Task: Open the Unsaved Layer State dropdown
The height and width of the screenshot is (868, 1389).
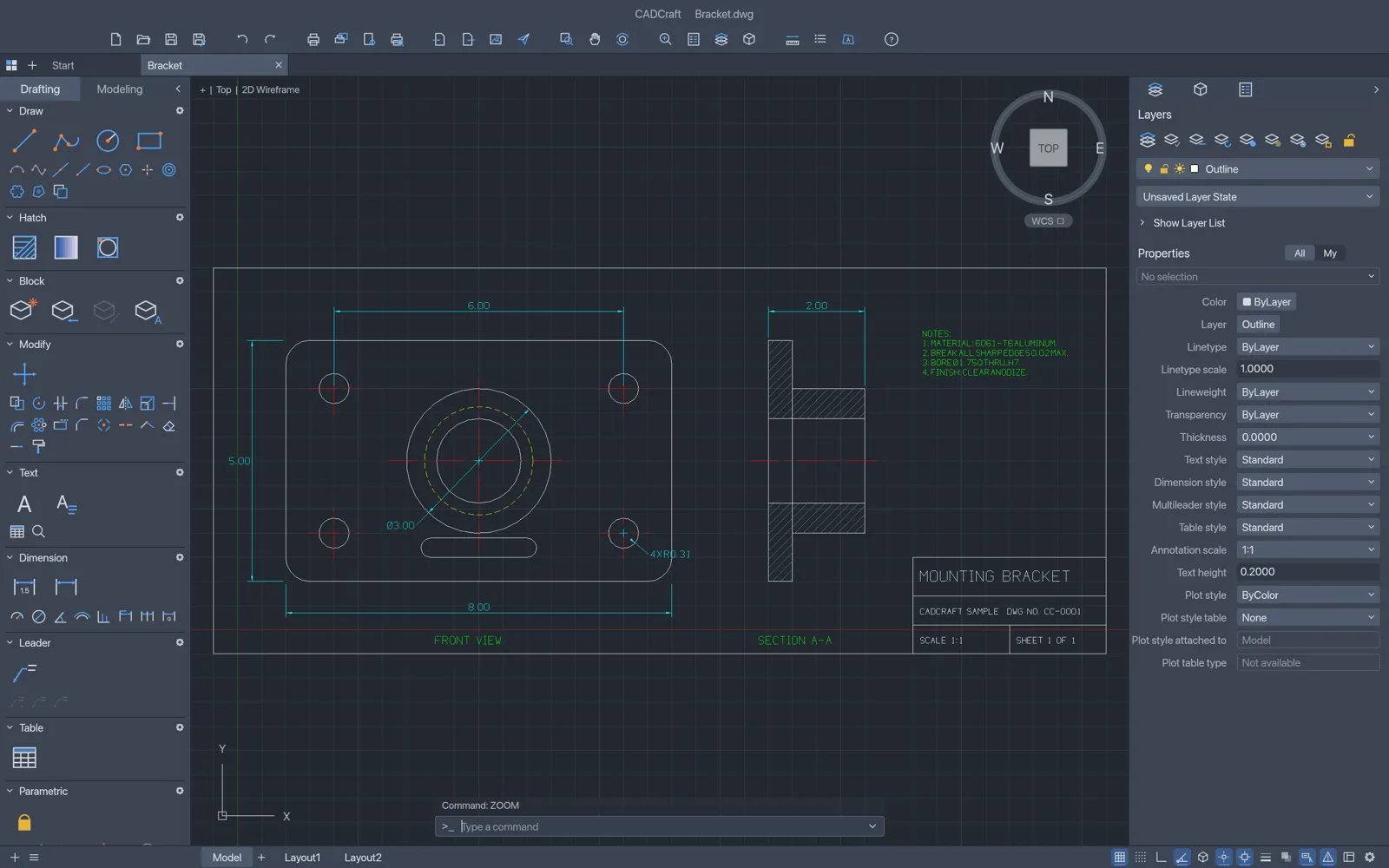Action: click(x=1258, y=197)
